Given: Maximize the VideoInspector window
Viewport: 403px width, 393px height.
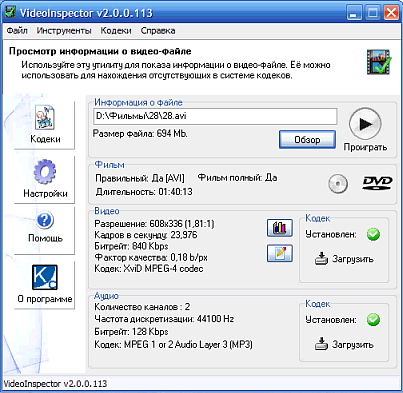Looking at the screenshot, I should (373, 13).
